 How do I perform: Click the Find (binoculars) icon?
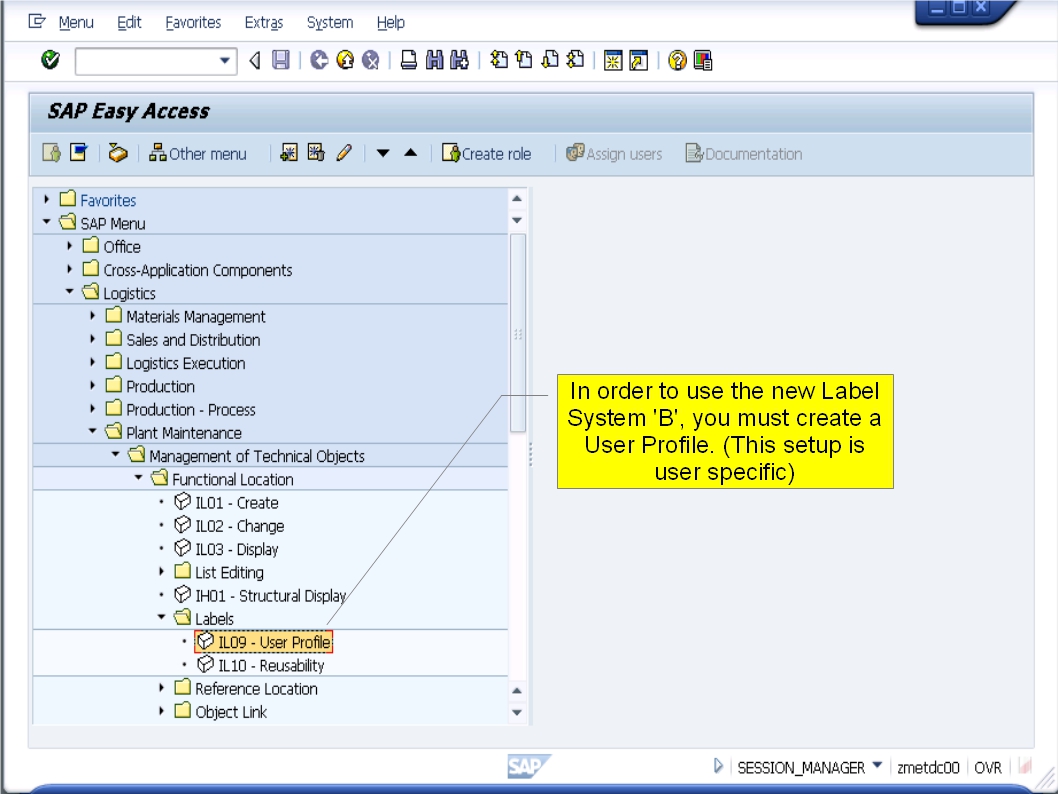(x=434, y=61)
